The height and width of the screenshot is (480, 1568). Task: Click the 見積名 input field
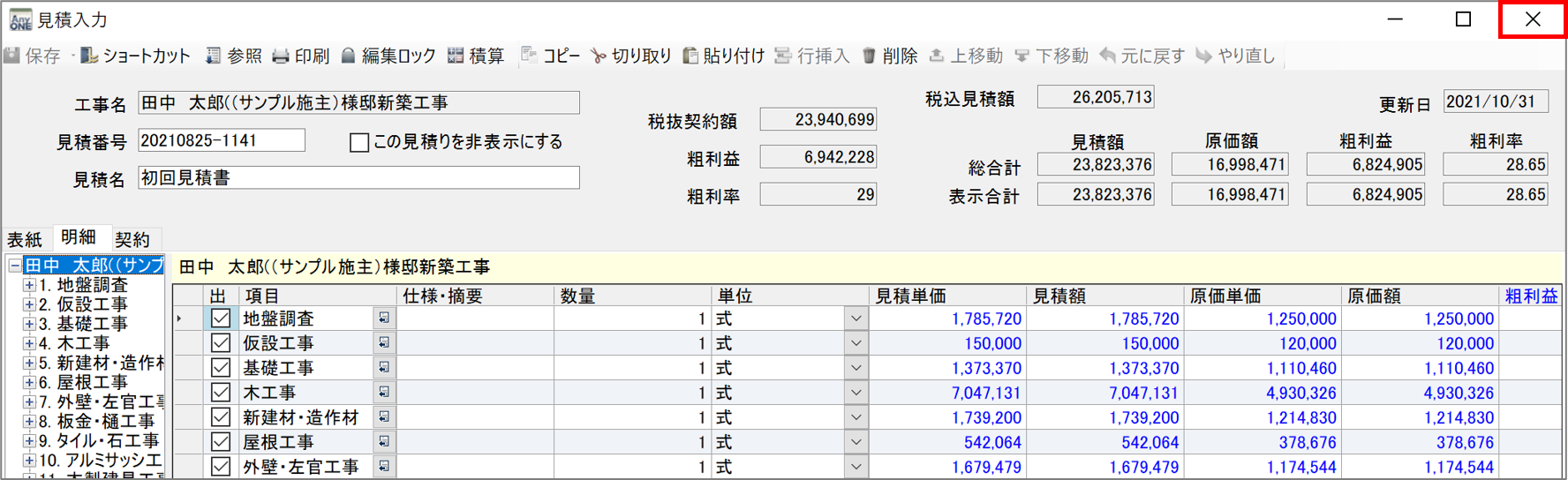tap(358, 178)
